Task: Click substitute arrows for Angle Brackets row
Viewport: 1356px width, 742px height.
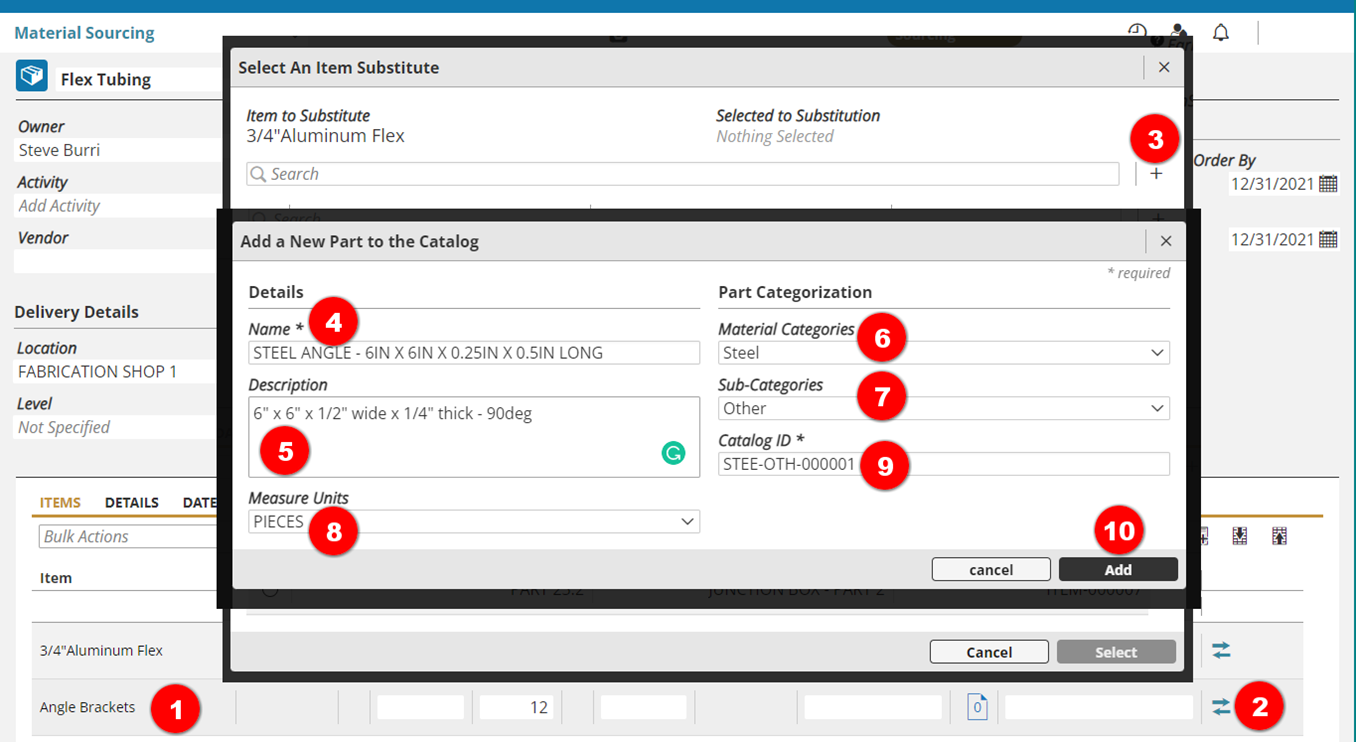Action: 1221,707
